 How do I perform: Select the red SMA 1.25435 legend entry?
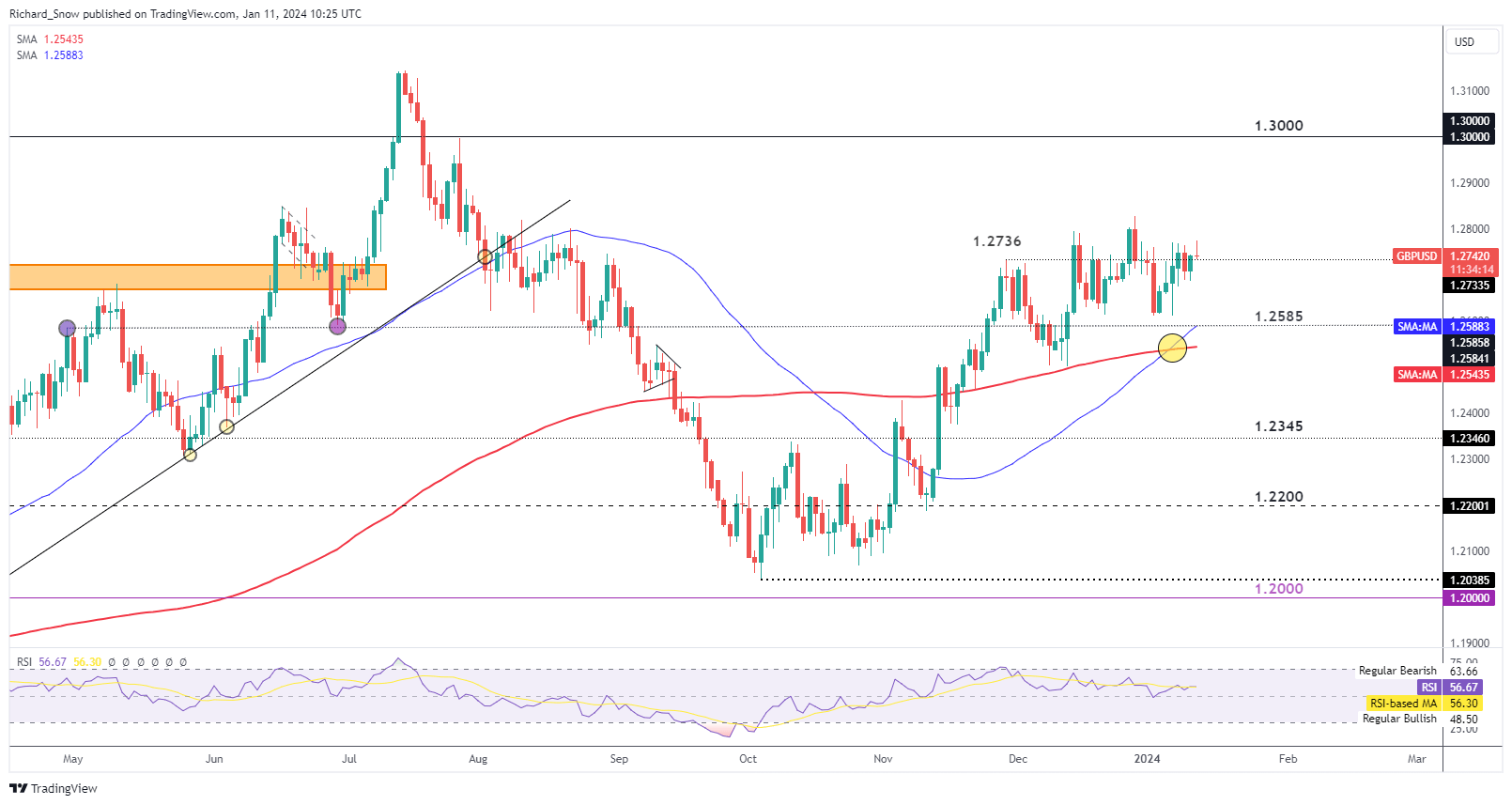pos(50,39)
